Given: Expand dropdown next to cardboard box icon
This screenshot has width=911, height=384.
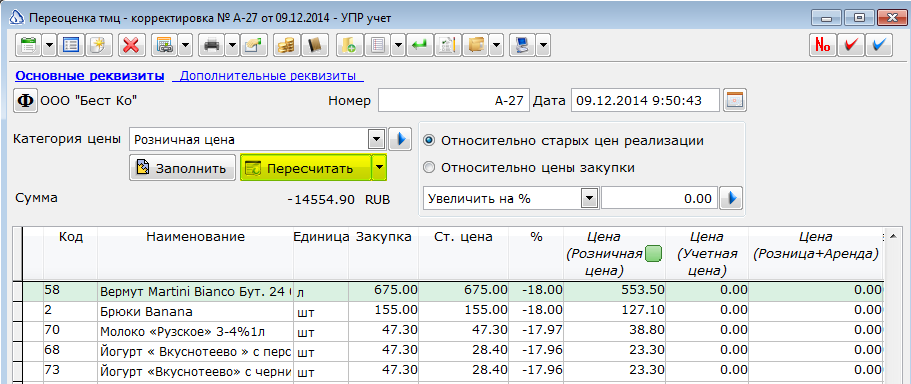Looking at the screenshot, I should 497,45.
